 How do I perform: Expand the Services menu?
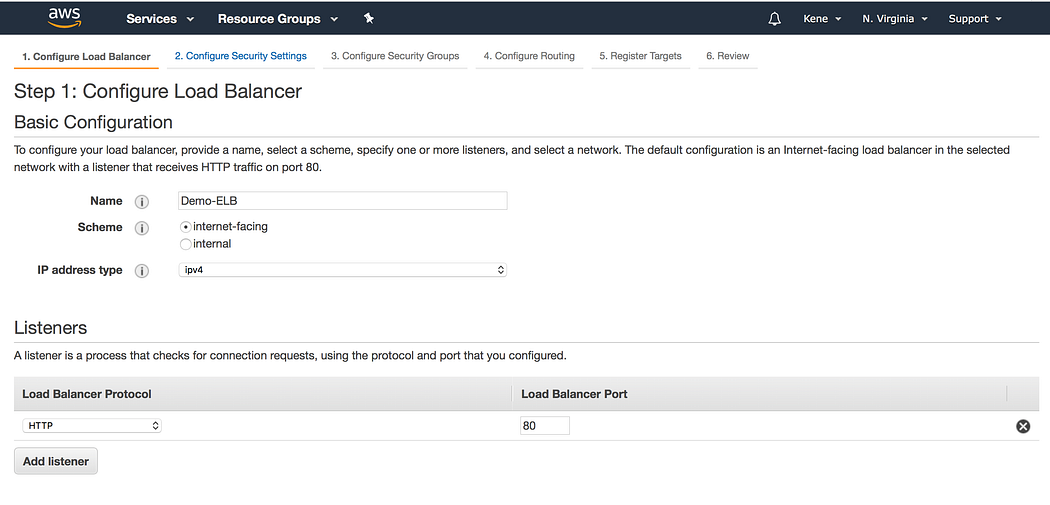tap(160, 19)
